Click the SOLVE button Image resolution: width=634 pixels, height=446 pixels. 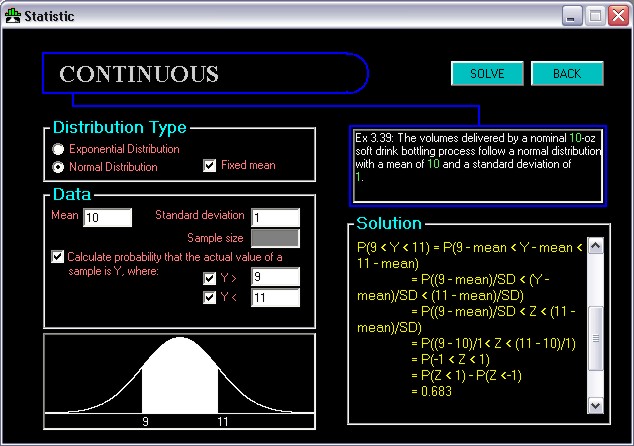coord(487,74)
